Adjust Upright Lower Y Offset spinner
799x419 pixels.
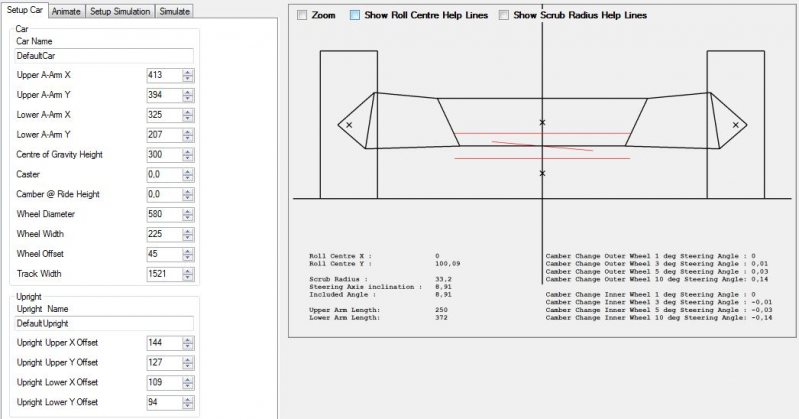point(187,402)
